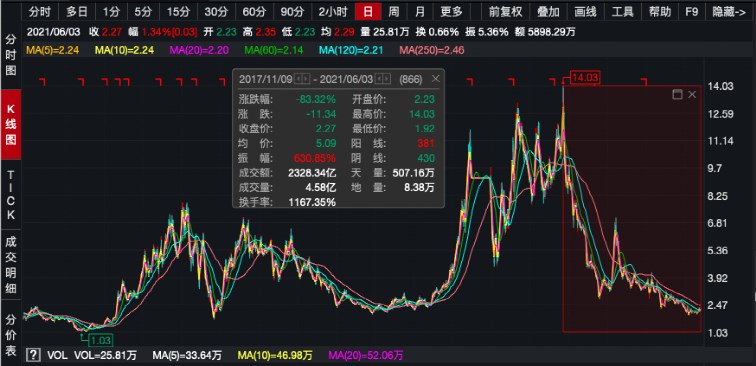Toggle the 叠加 overlay option

tap(548, 12)
